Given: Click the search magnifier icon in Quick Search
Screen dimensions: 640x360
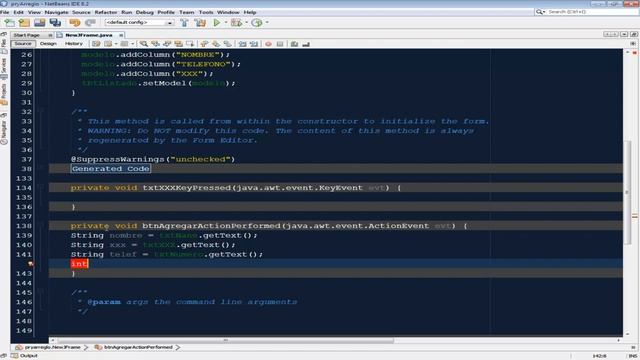Looking at the screenshot, I should click(539, 12).
